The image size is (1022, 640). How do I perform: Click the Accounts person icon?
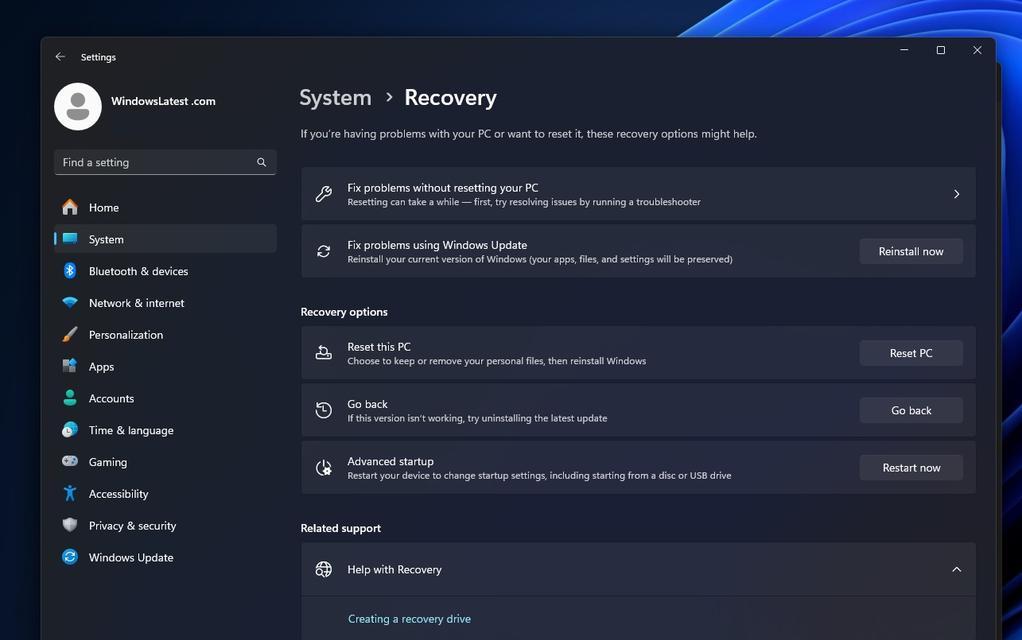coord(70,398)
